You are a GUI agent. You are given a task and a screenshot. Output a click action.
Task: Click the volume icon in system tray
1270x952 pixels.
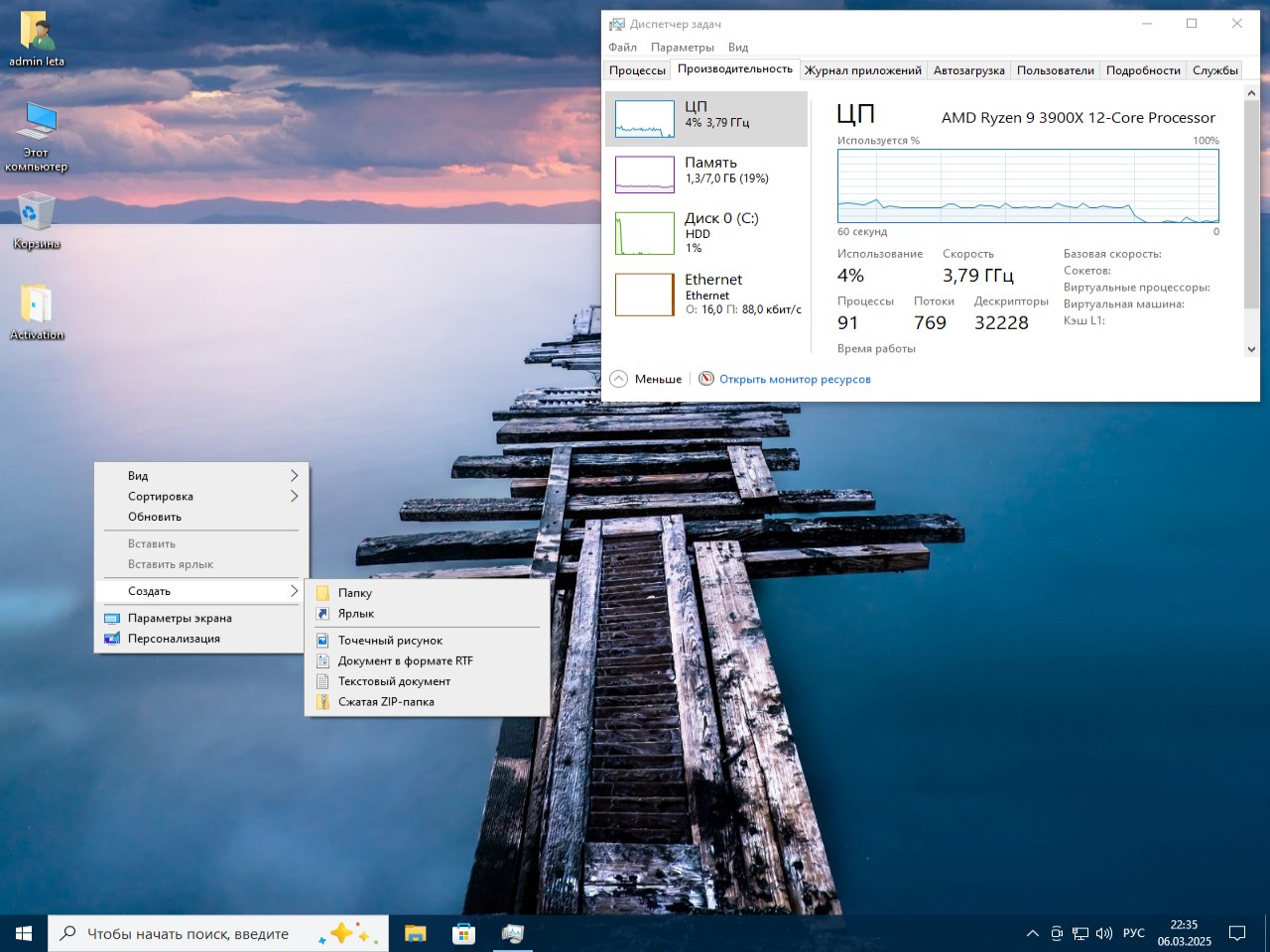[x=1103, y=933]
